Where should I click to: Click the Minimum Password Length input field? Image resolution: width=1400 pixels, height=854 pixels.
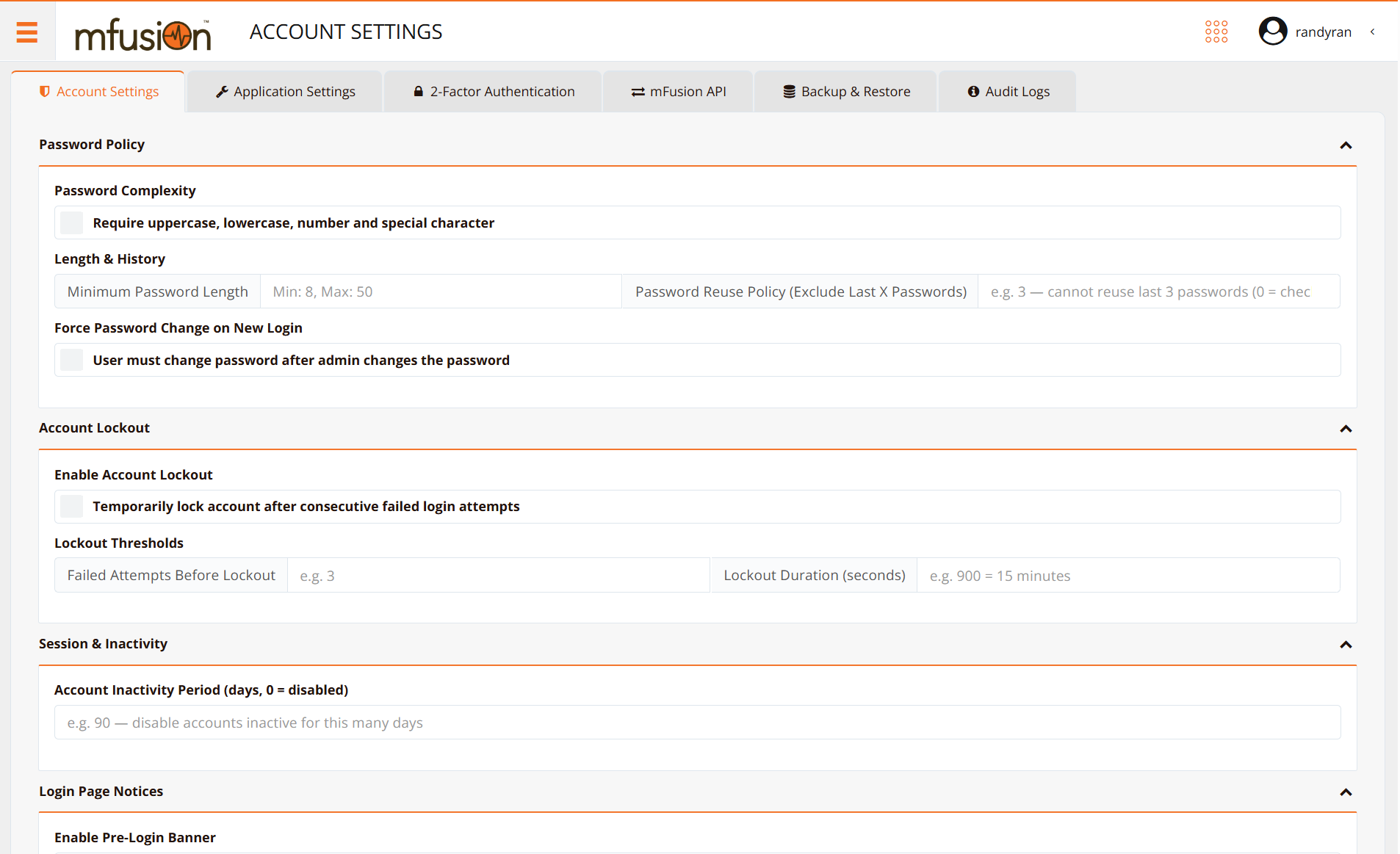440,292
